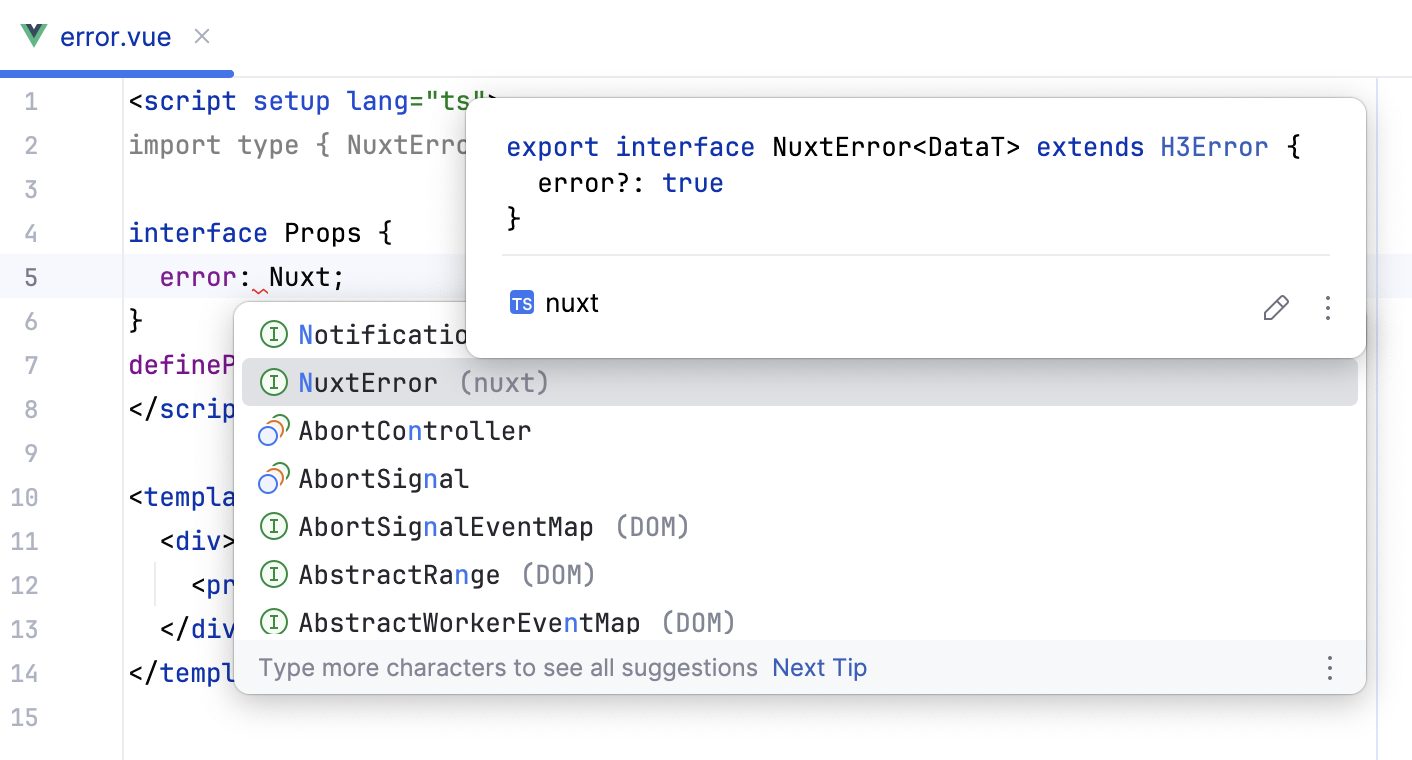Click the Next Tip link
Viewport: 1412px width, 760px height.
pos(819,667)
